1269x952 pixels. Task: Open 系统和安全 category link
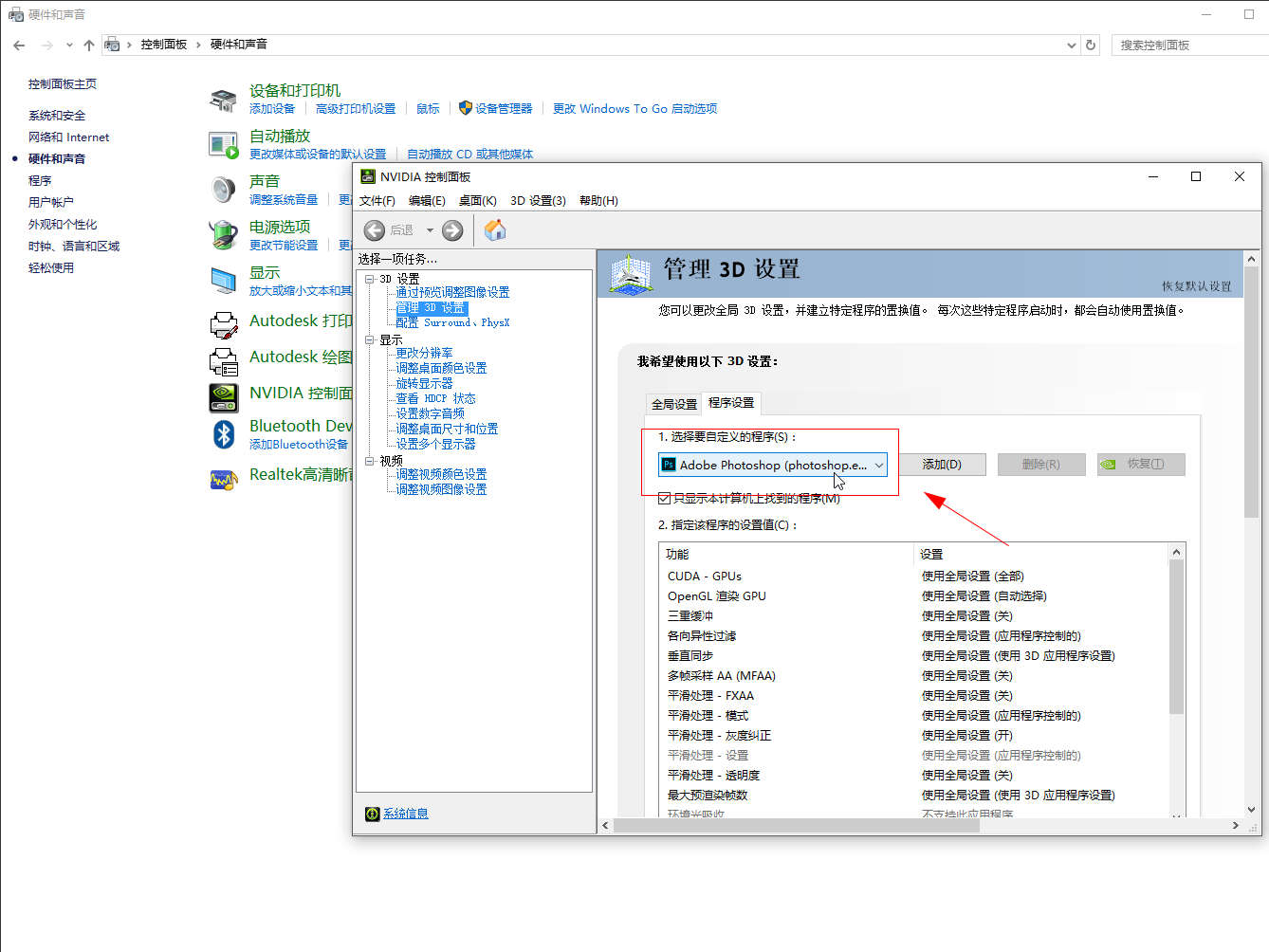click(x=57, y=116)
